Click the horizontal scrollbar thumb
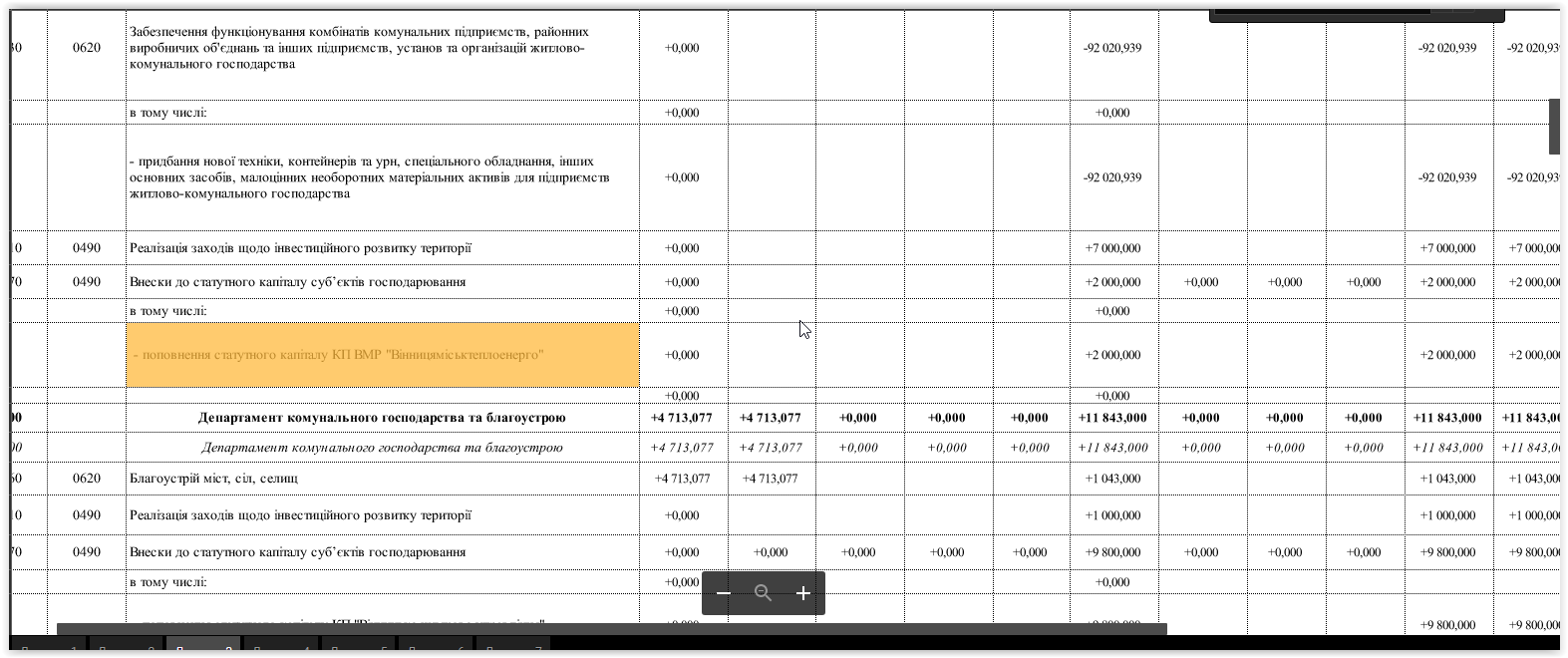The height and width of the screenshot is (658, 1568). [611, 629]
